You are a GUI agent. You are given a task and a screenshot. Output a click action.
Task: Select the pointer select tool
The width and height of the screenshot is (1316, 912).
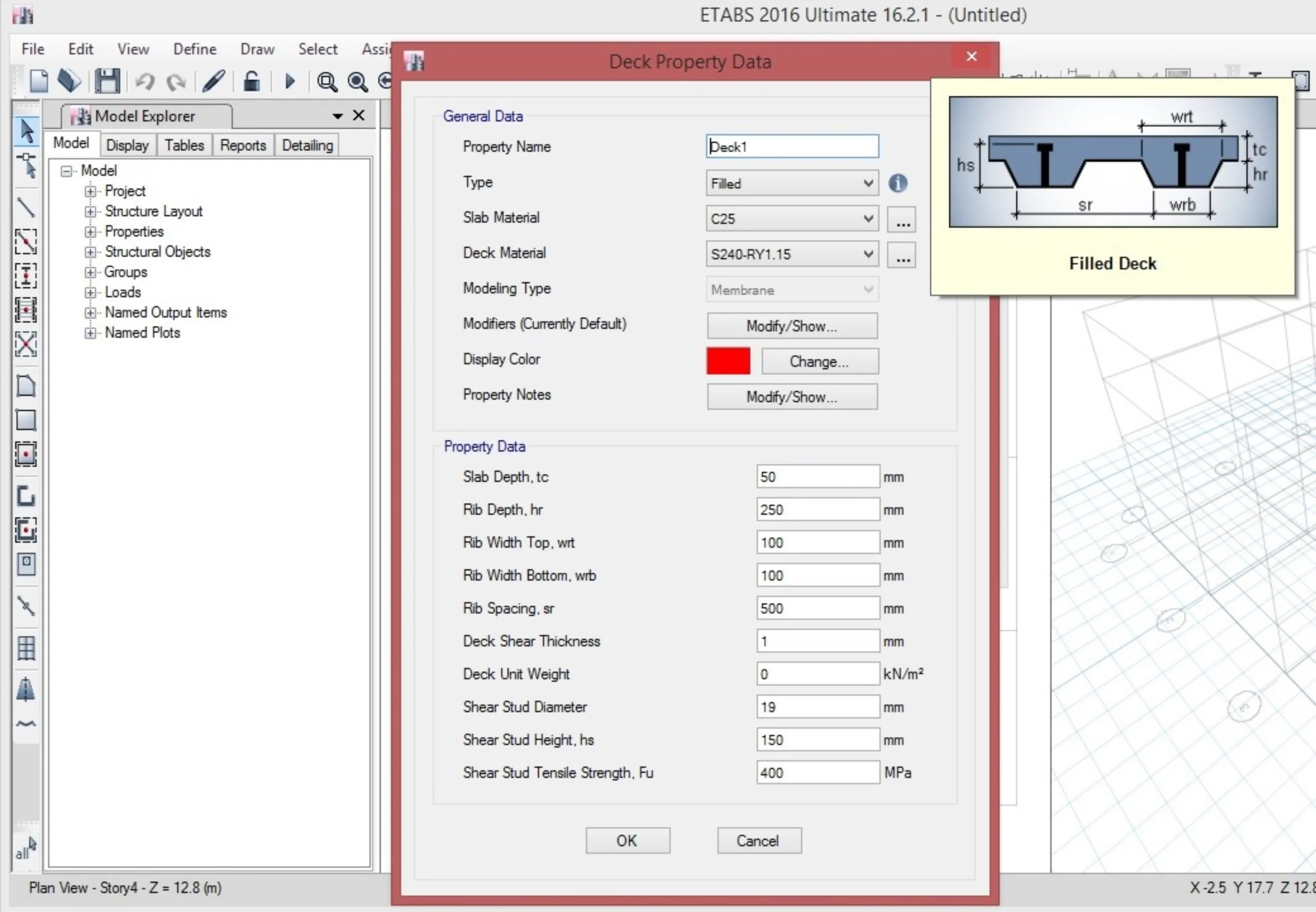(26, 131)
